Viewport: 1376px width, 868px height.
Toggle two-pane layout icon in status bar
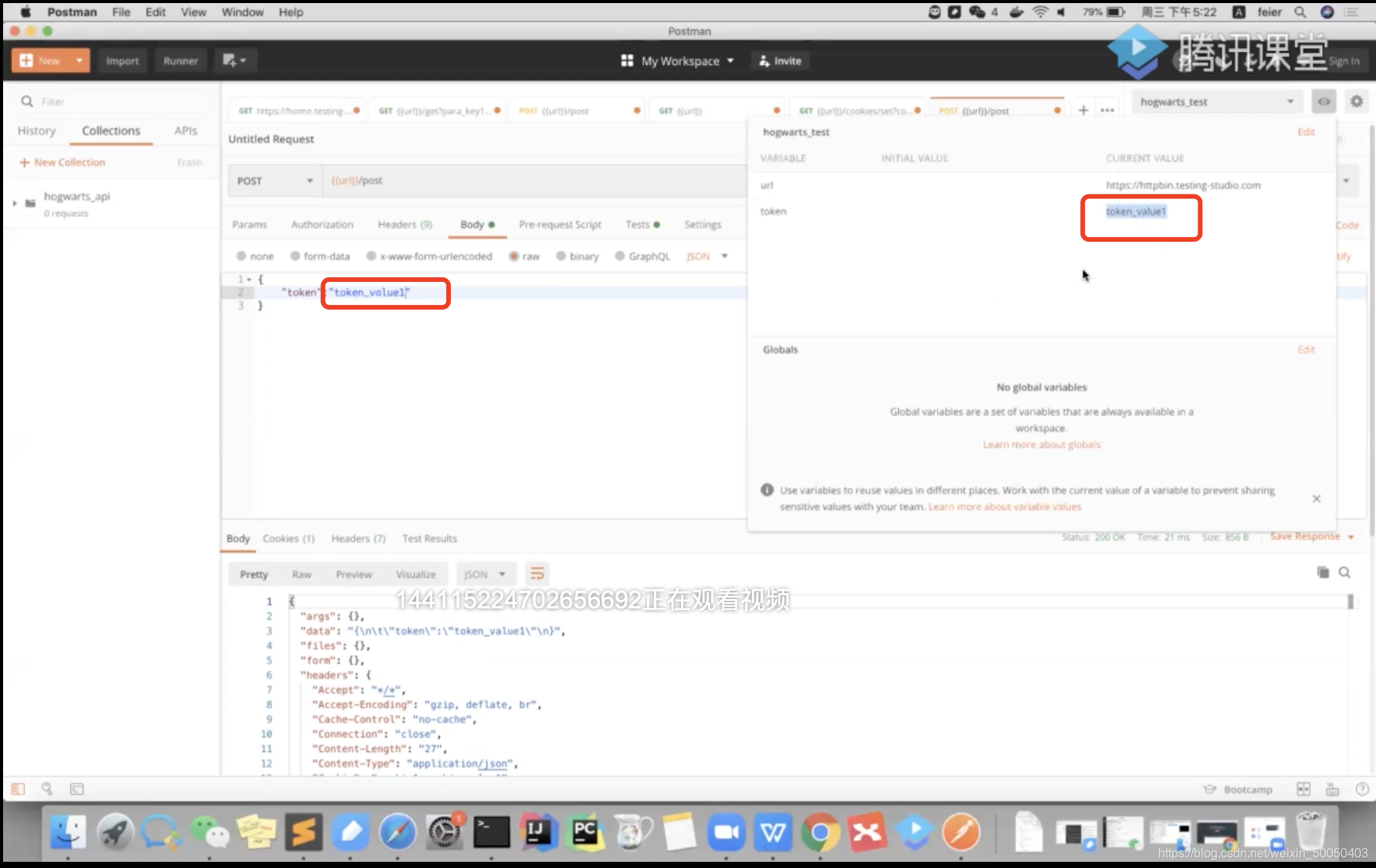1303,789
